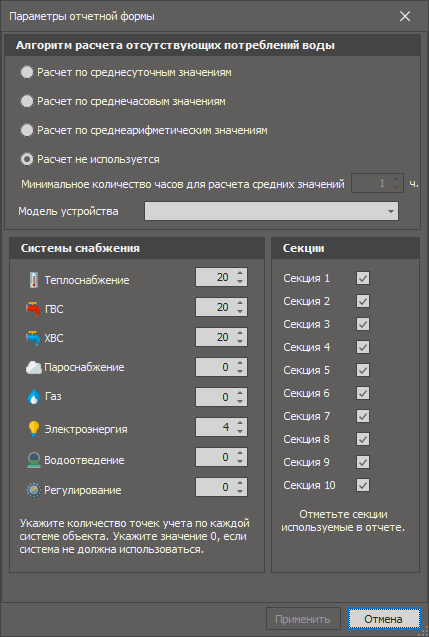Open the Модель устройства dropdown
The image size is (429, 637).
pyautogui.click(x=271, y=211)
